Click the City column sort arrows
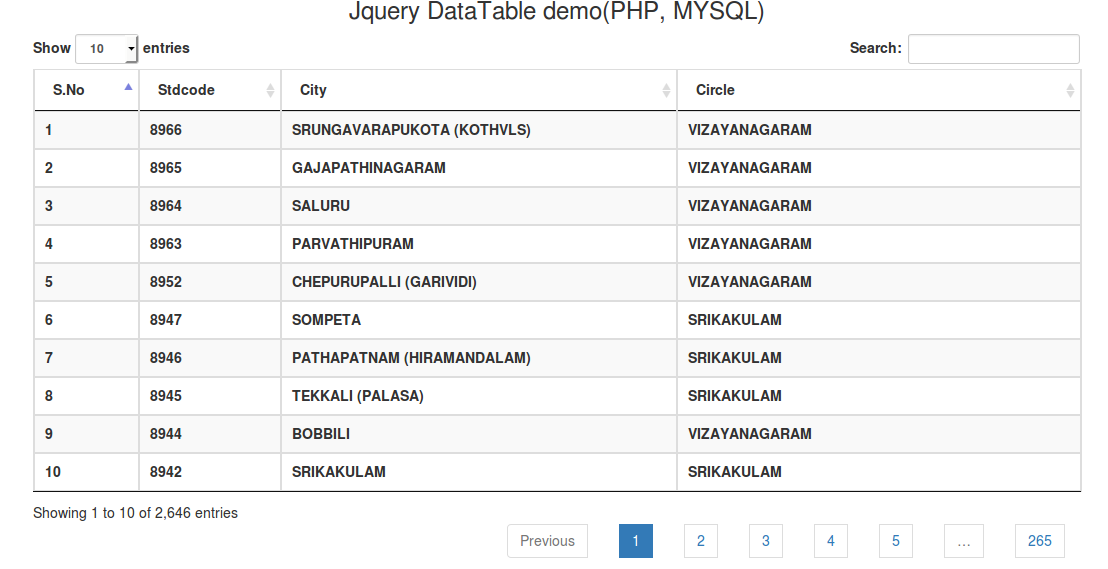 (x=666, y=90)
